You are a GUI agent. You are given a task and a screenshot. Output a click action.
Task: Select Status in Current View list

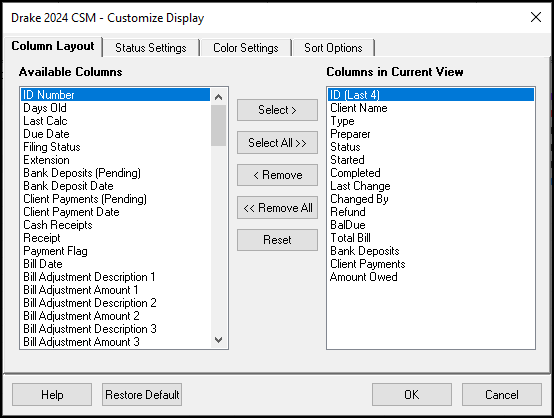point(431,147)
